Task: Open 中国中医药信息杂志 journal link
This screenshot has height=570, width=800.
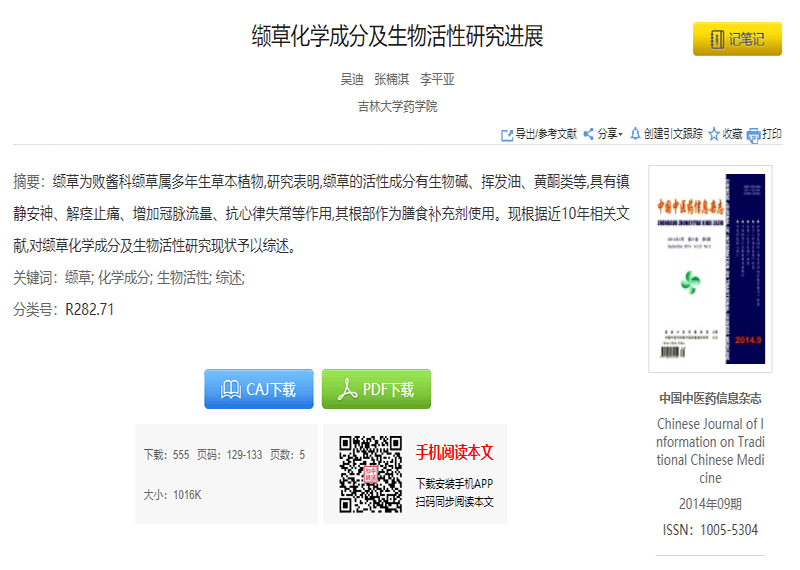Action: 710,397
